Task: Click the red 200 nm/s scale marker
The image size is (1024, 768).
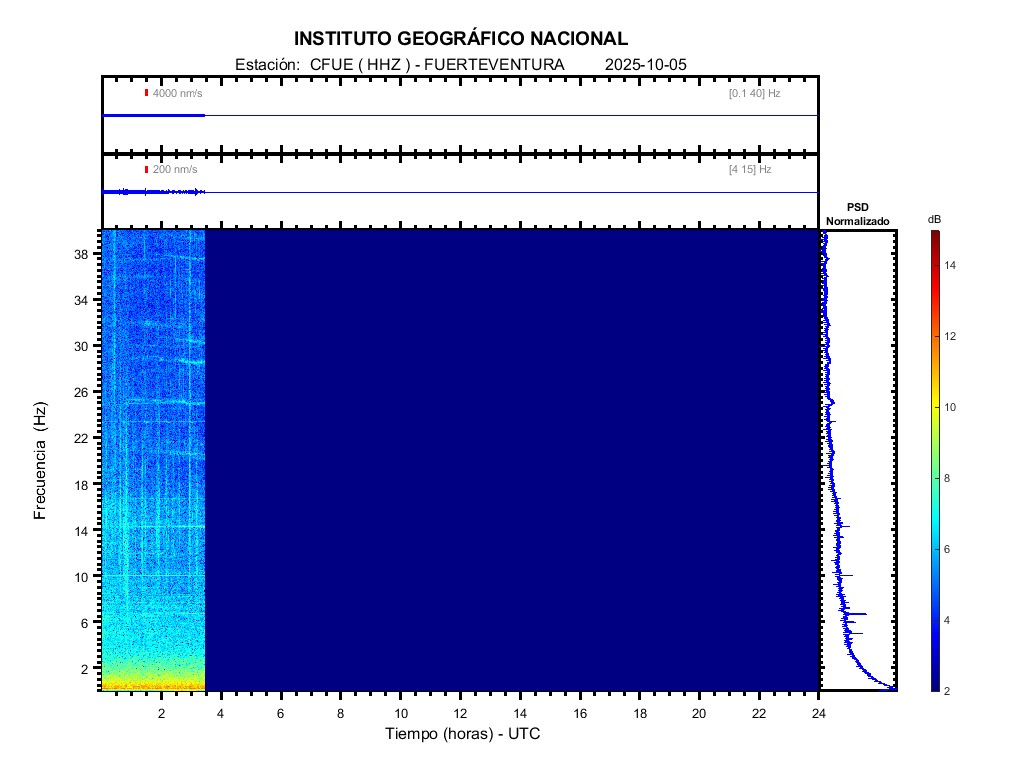Action: (x=146, y=170)
